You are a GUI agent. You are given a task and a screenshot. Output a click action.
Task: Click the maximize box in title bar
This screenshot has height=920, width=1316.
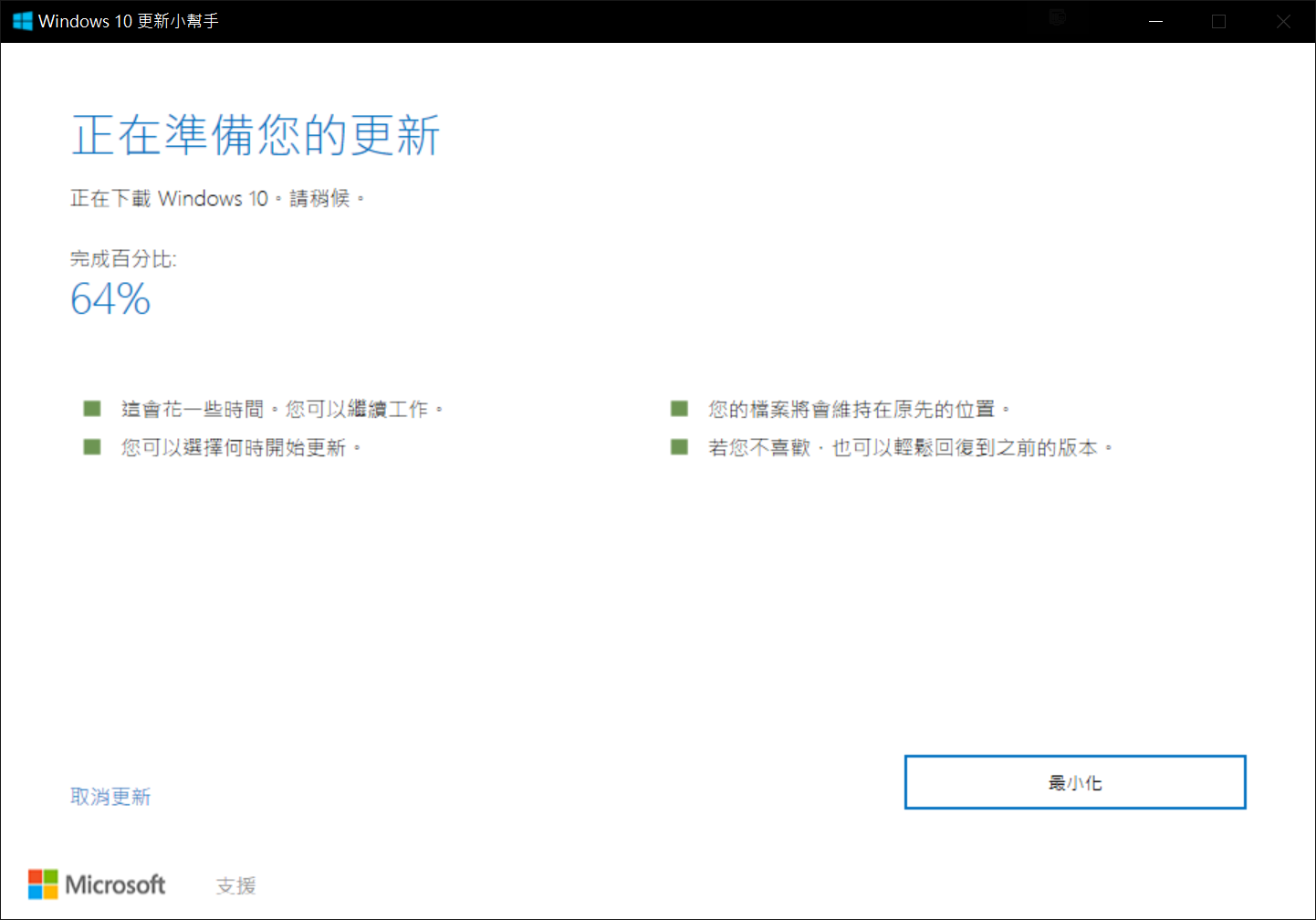[1218, 21]
